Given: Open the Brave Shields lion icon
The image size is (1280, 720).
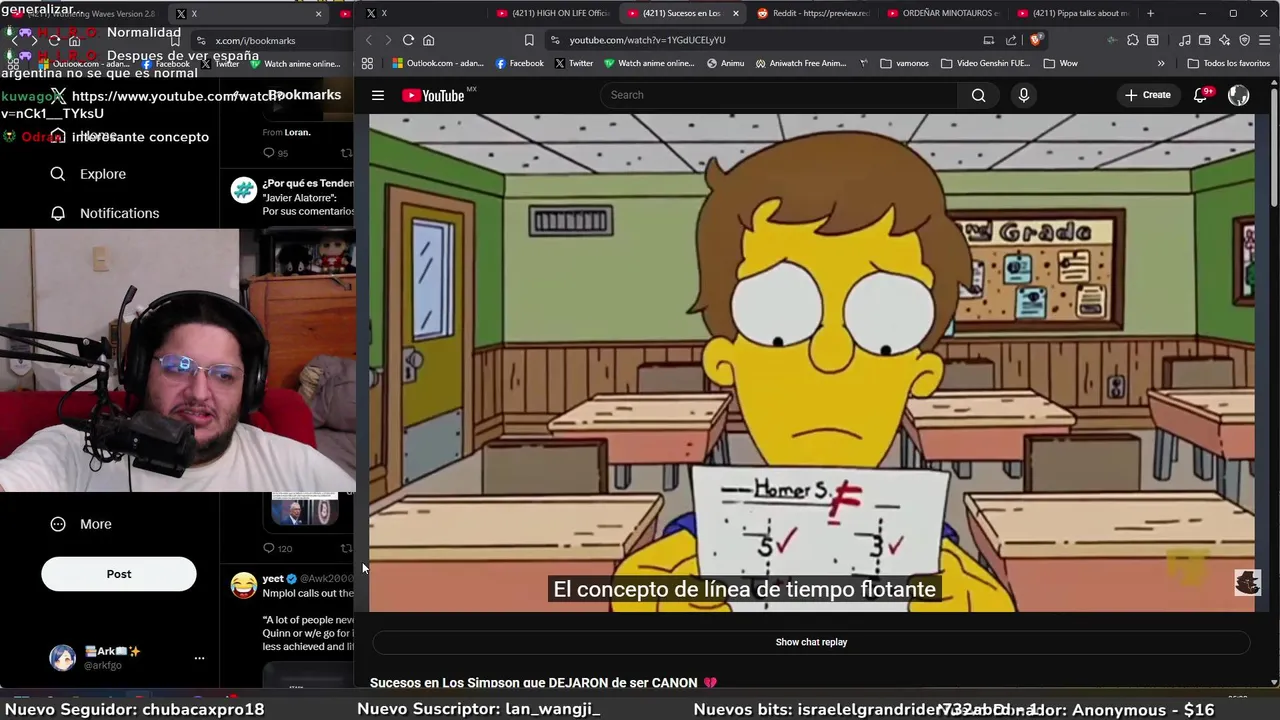Looking at the screenshot, I should (x=1035, y=40).
